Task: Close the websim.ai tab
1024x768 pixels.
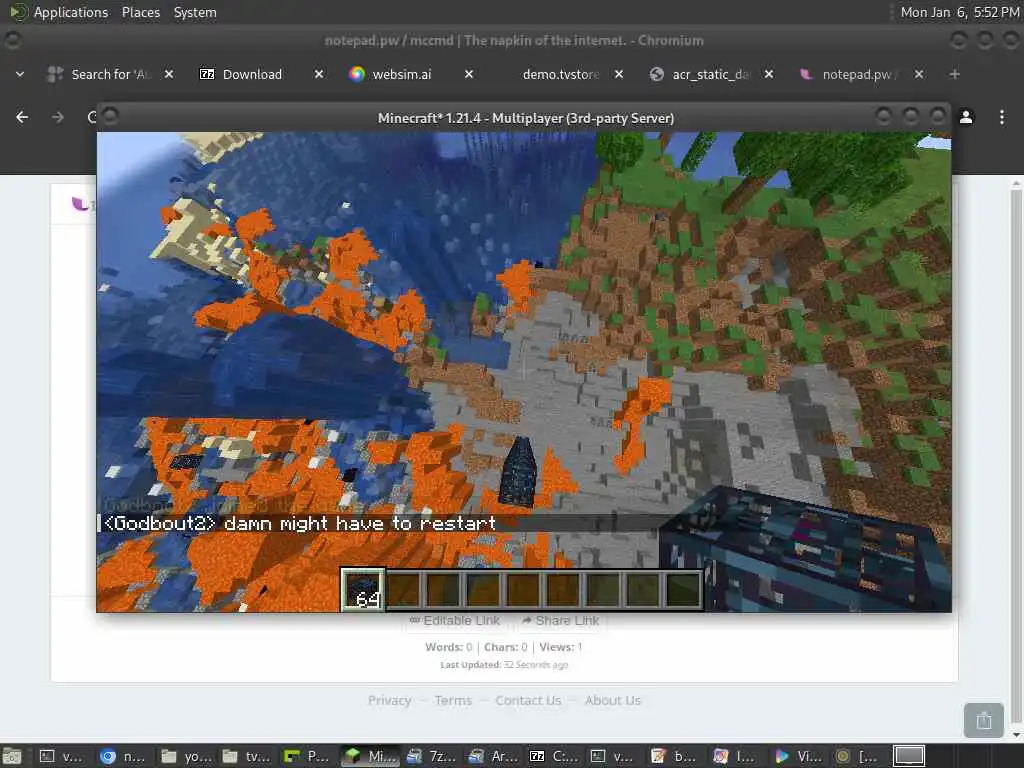Action: [x=469, y=74]
